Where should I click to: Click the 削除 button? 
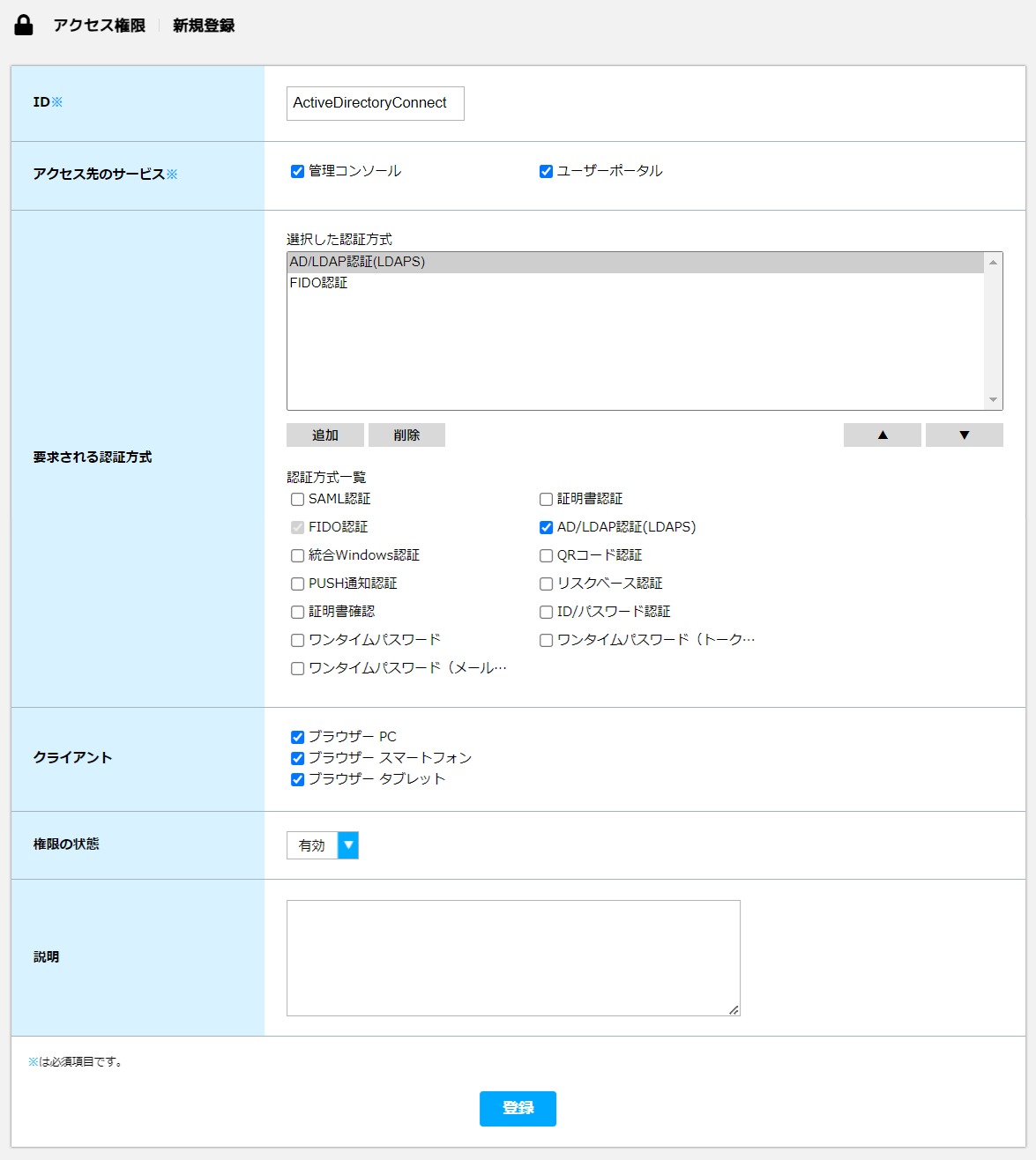click(406, 435)
